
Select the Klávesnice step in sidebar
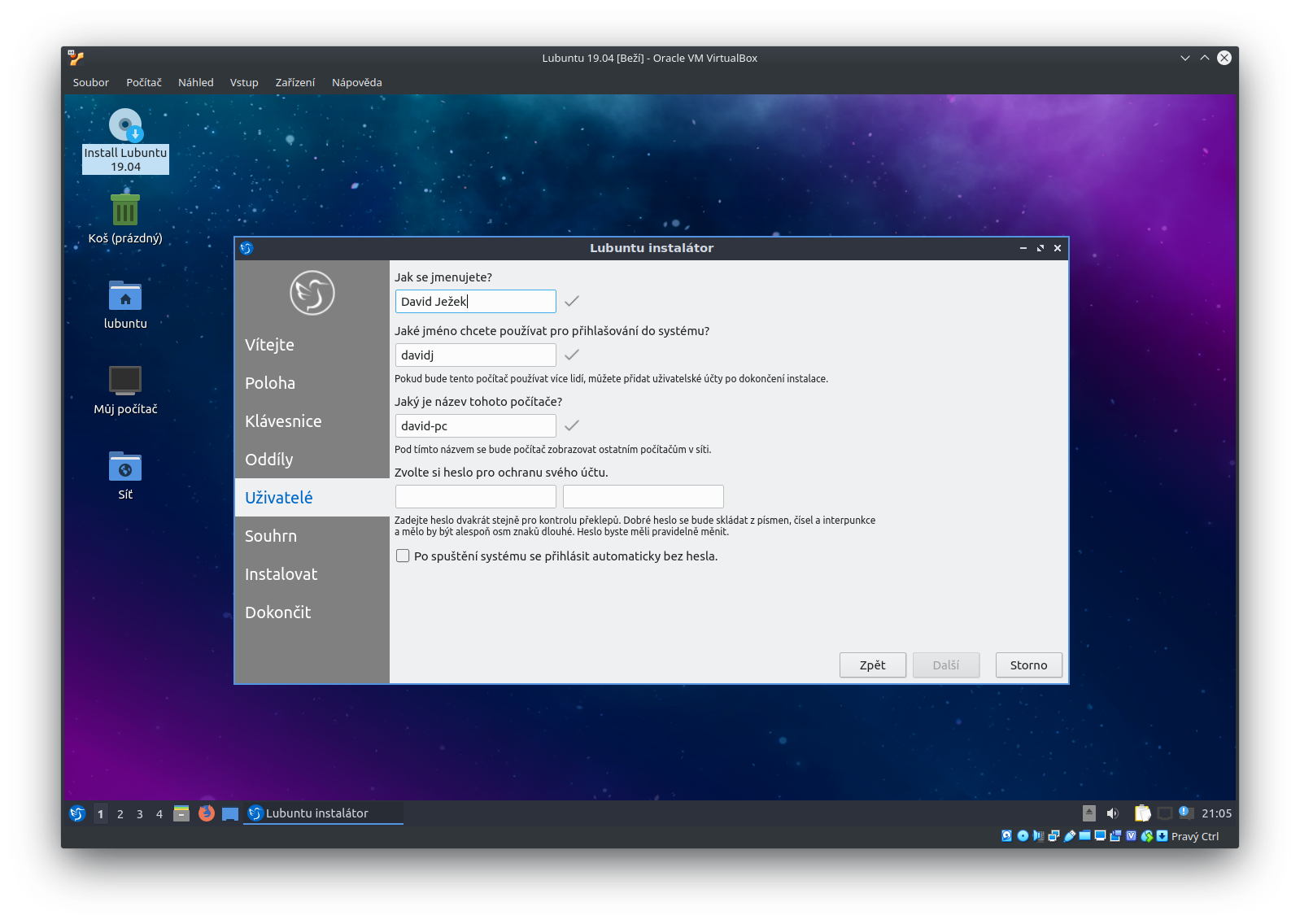(x=312, y=421)
